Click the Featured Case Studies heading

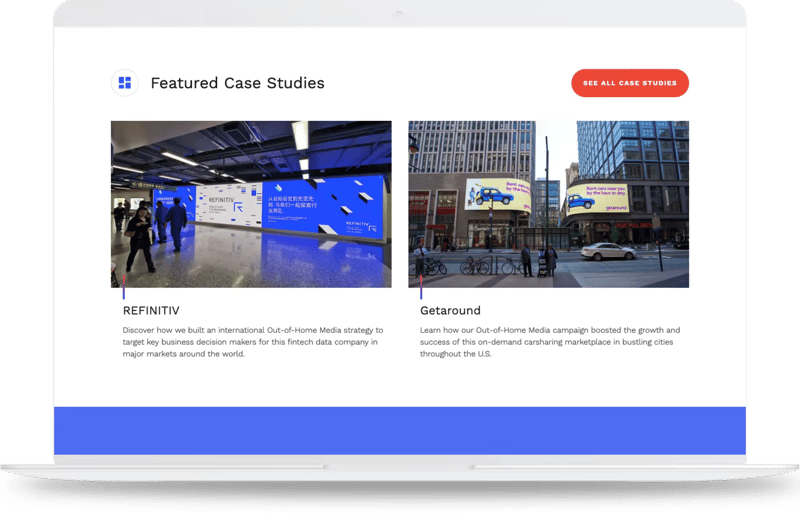[x=237, y=83]
